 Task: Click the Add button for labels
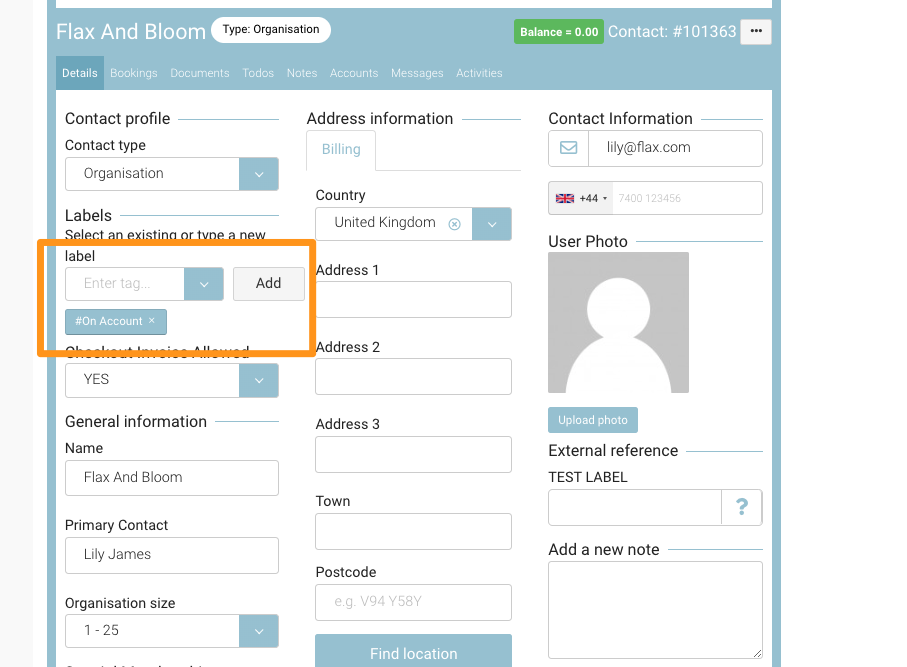point(268,284)
